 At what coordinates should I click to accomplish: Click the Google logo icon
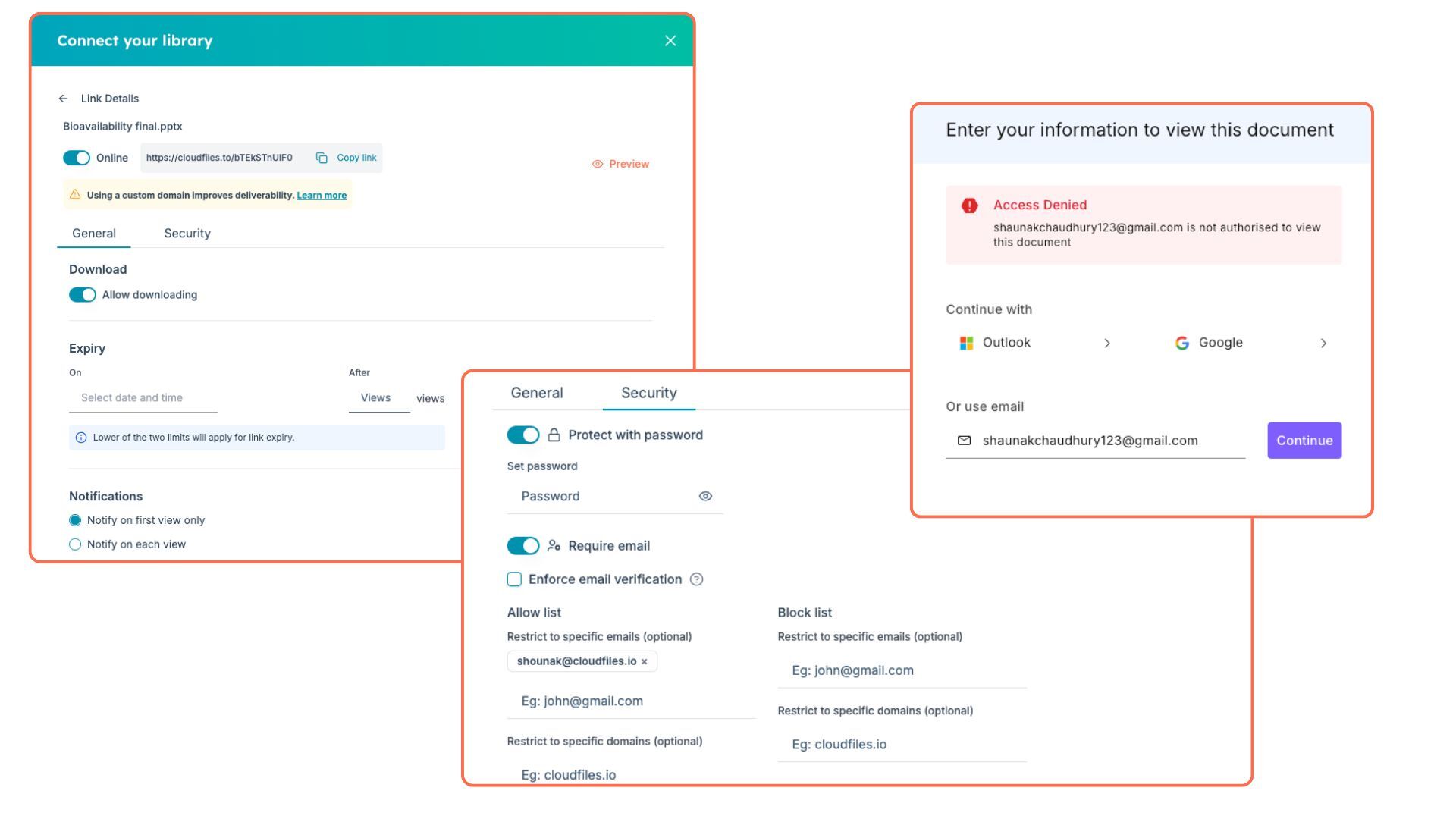point(1181,344)
